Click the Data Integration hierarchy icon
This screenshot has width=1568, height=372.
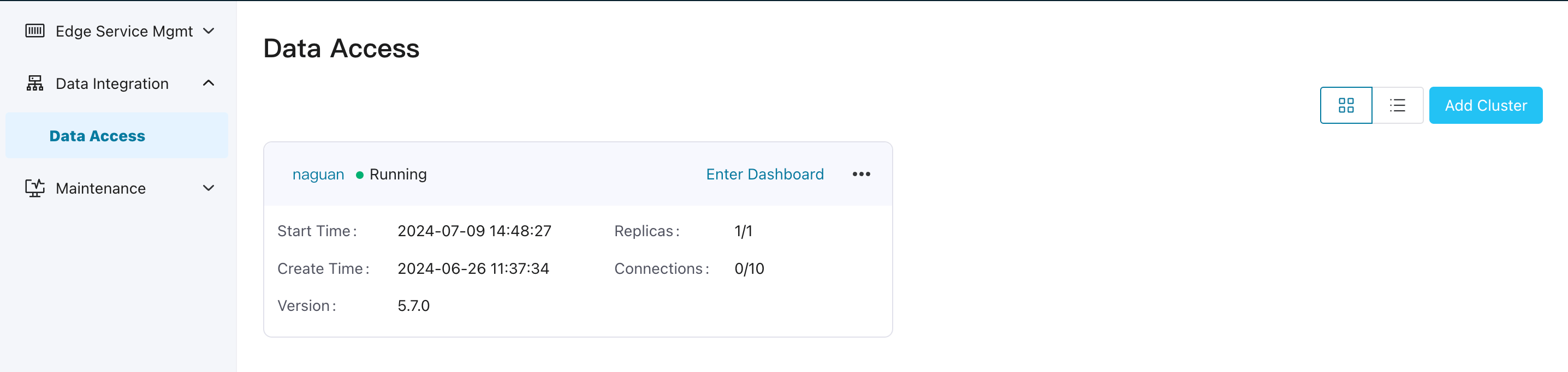35,83
